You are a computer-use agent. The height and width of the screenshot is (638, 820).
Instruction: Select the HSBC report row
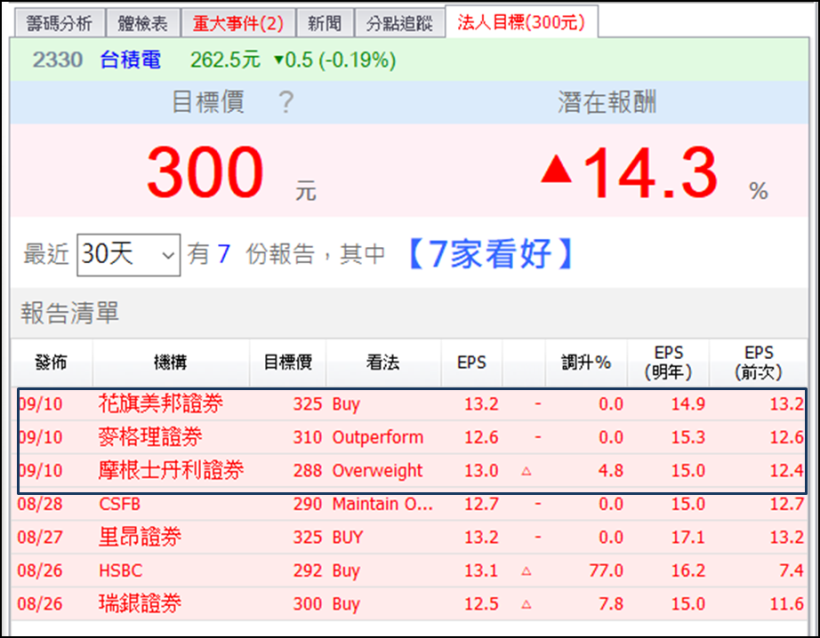(x=409, y=571)
